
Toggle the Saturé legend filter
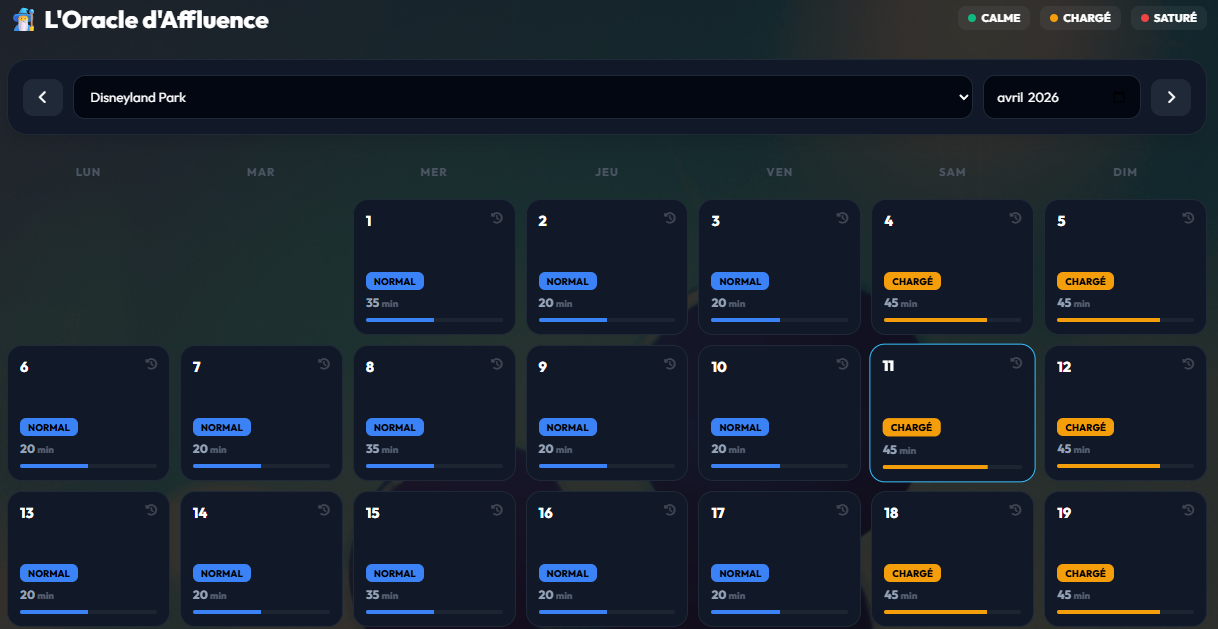click(1168, 18)
